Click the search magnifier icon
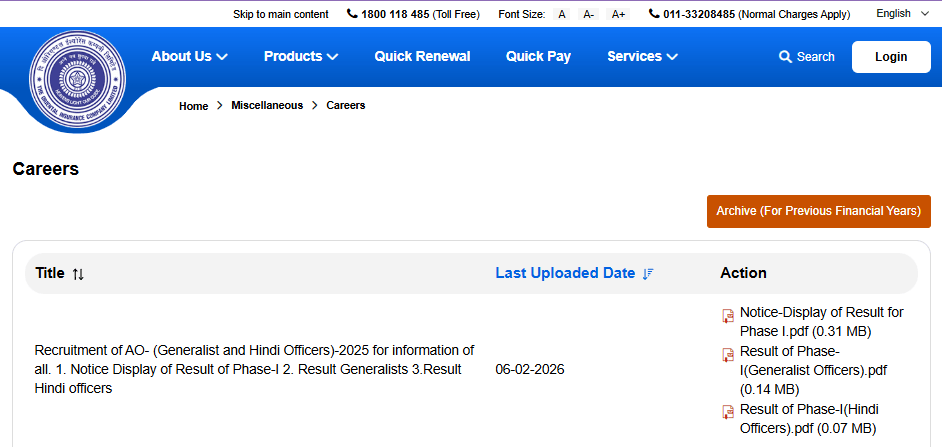942x447 pixels. point(785,57)
